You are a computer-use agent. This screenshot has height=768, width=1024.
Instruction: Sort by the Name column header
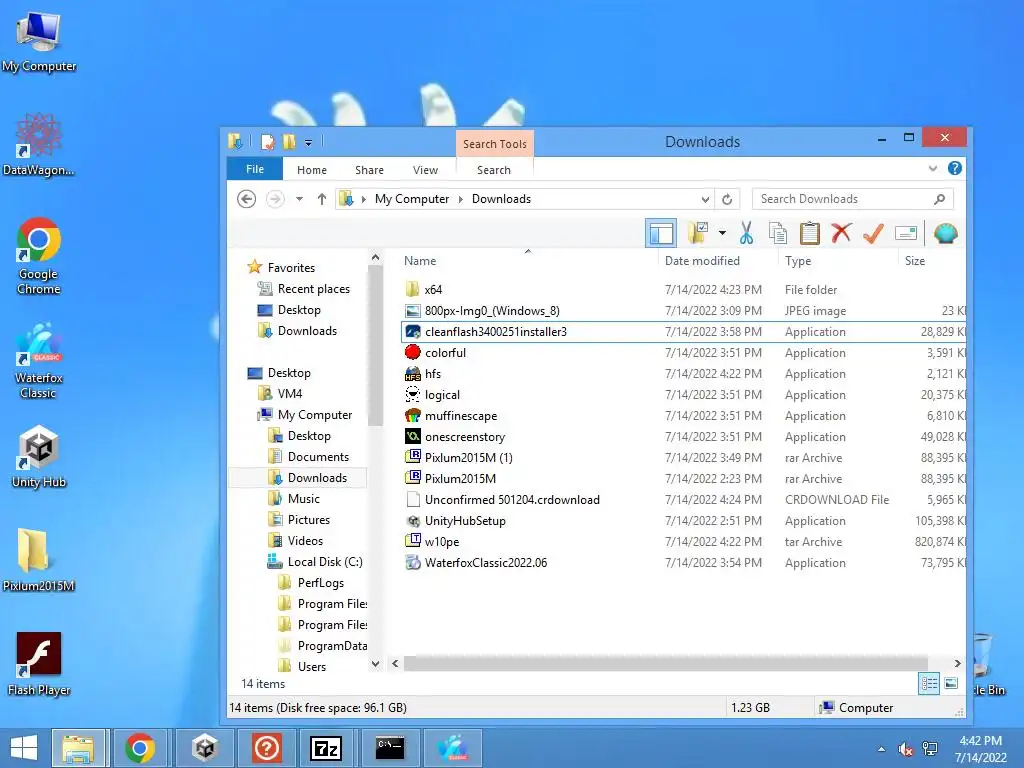coord(420,261)
